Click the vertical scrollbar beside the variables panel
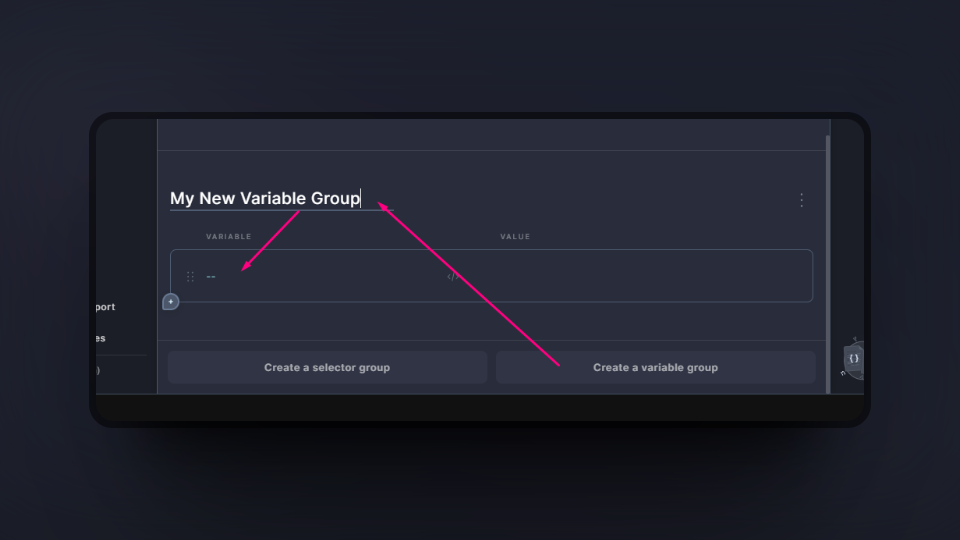This screenshot has width=960, height=540. [827, 260]
